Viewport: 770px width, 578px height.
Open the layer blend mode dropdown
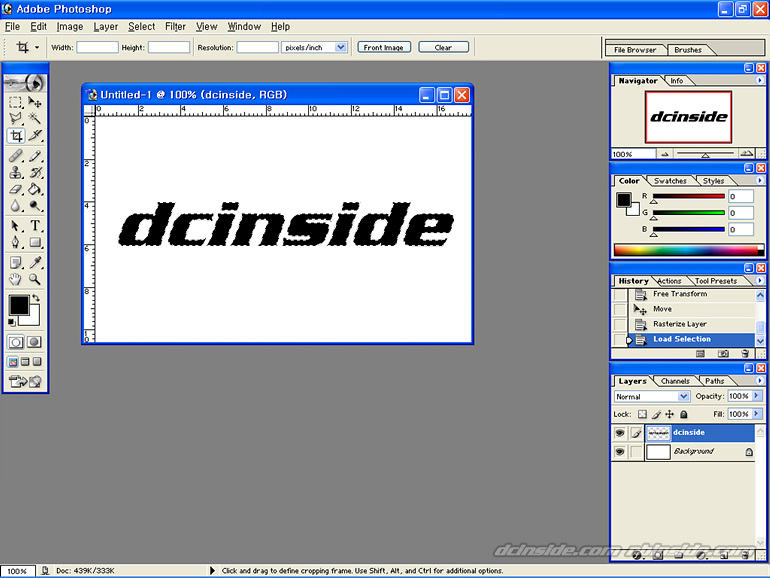coord(683,396)
